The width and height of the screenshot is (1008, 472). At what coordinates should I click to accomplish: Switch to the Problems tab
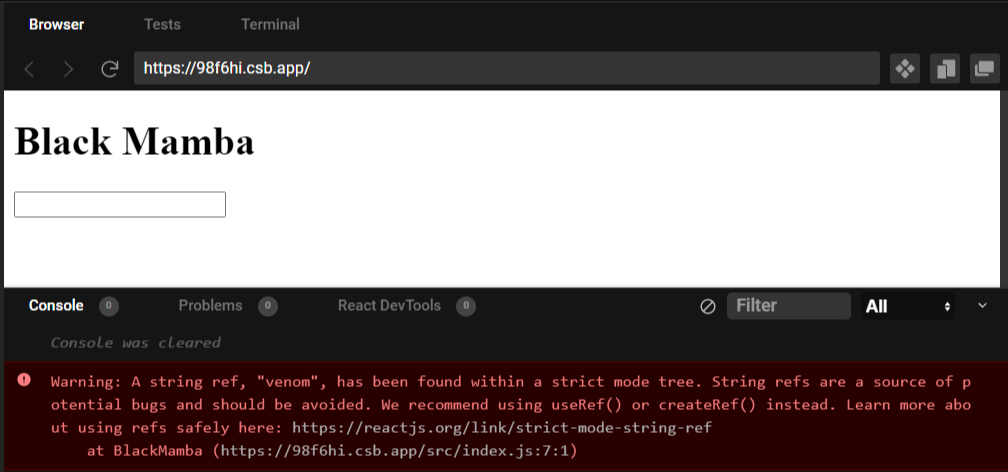tap(210, 305)
